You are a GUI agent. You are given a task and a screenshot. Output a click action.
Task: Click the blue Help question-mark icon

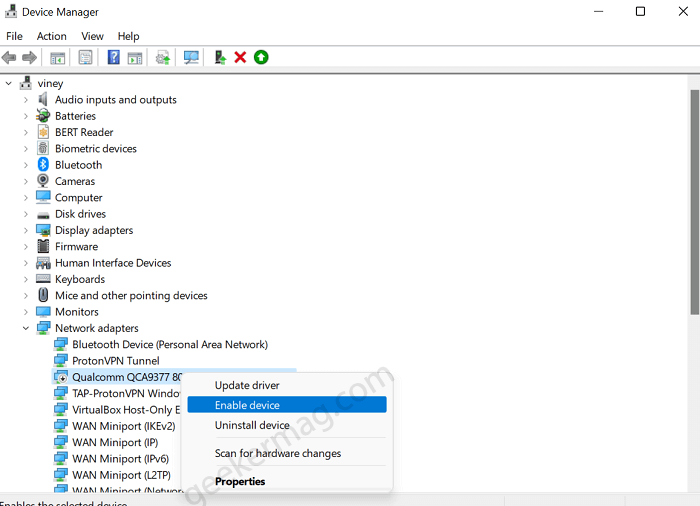pos(114,57)
